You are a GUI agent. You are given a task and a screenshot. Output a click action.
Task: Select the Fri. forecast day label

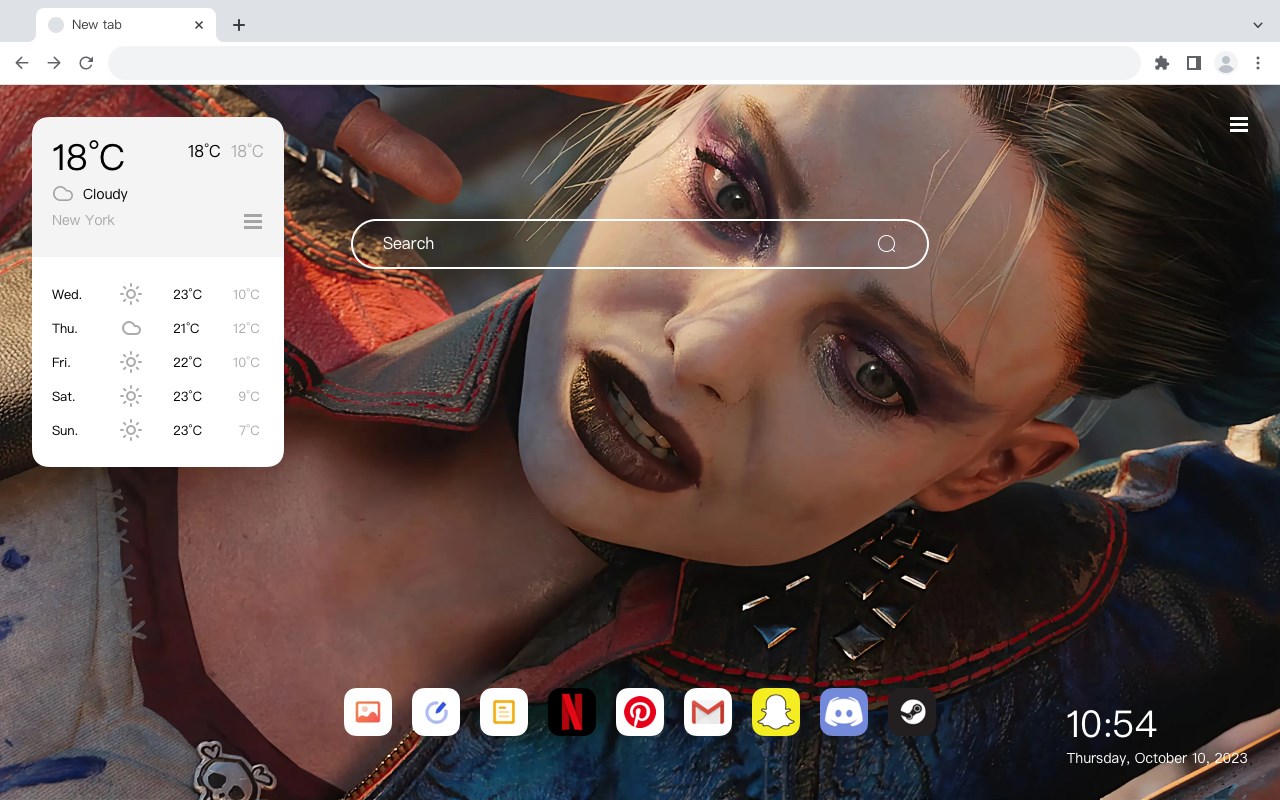tap(62, 362)
